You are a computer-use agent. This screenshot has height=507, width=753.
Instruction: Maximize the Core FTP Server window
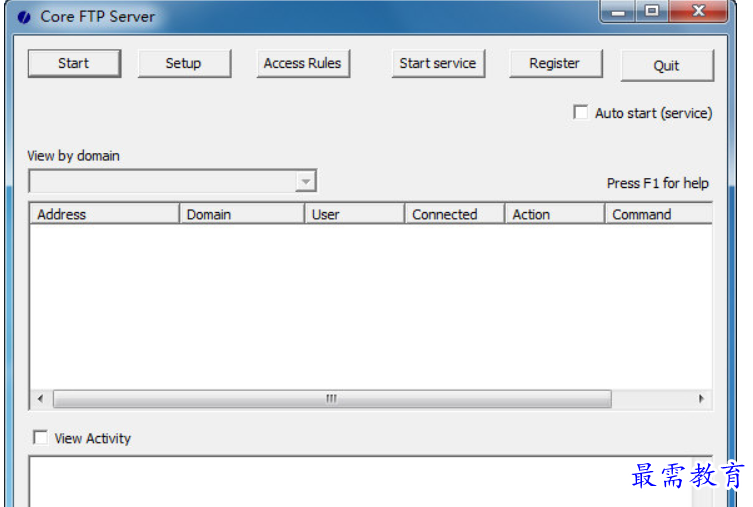[x=652, y=11]
